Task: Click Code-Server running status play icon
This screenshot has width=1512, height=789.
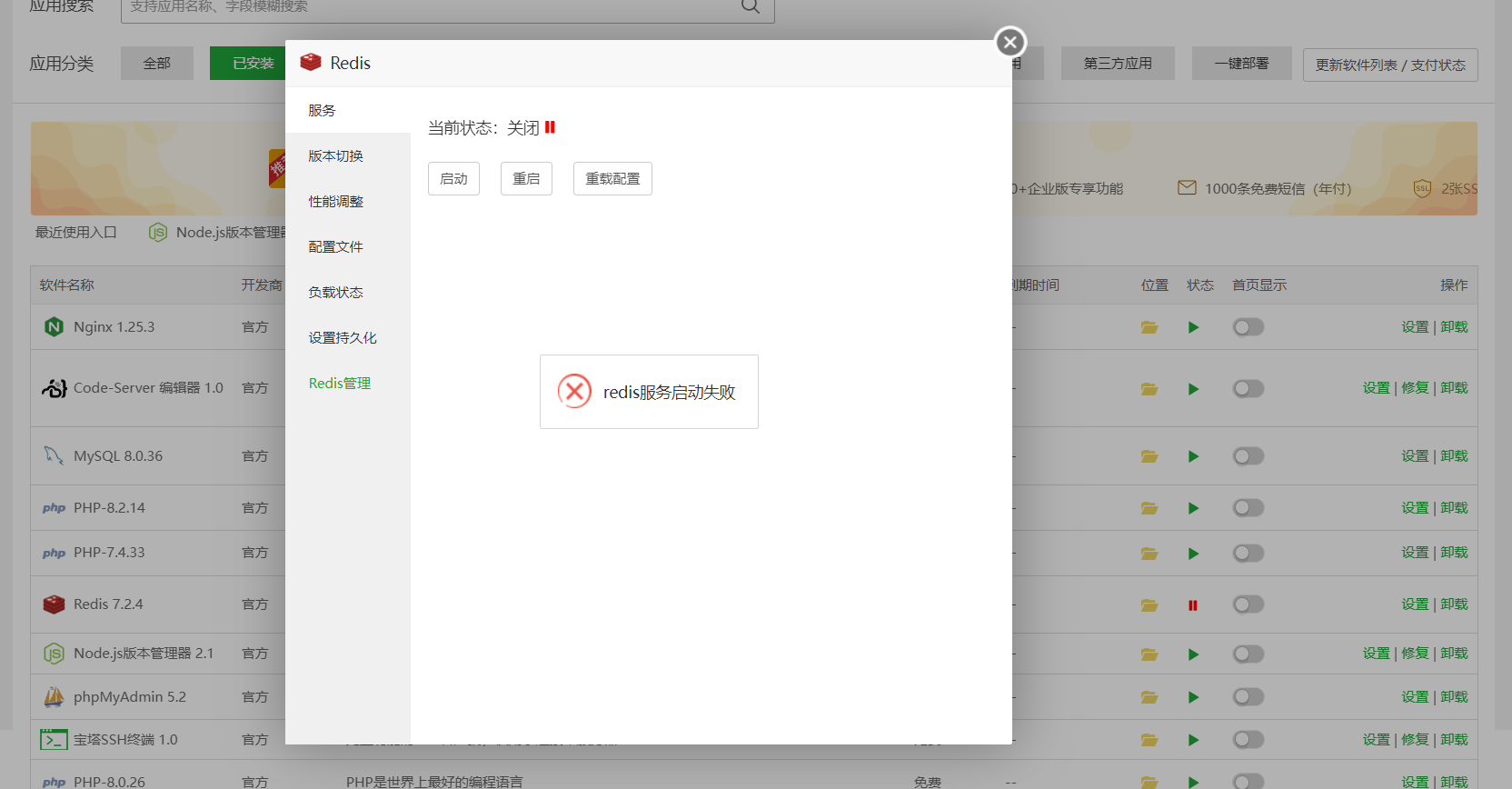Action: [x=1193, y=389]
